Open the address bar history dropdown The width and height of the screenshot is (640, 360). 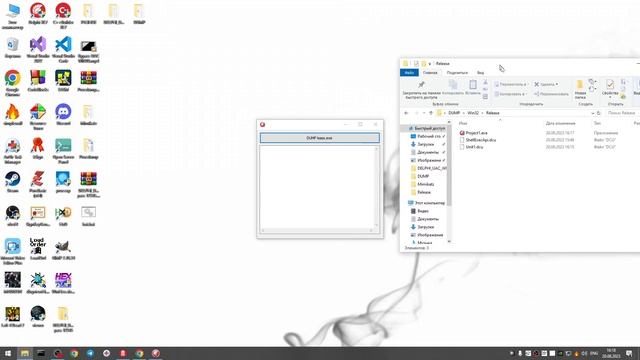[x=593, y=113]
